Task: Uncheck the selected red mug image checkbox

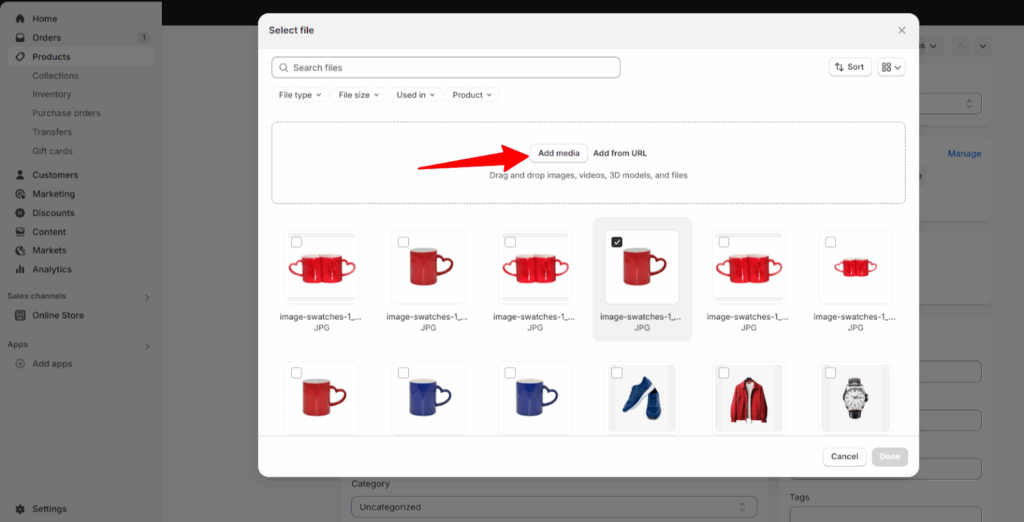Action: tap(617, 242)
